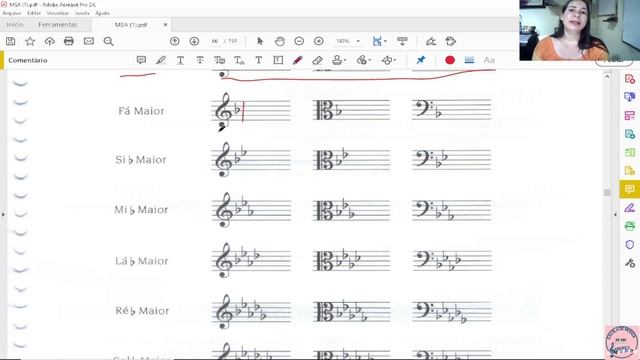Click the zoom percentage field

pyautogui.click(x=343, y=41)
